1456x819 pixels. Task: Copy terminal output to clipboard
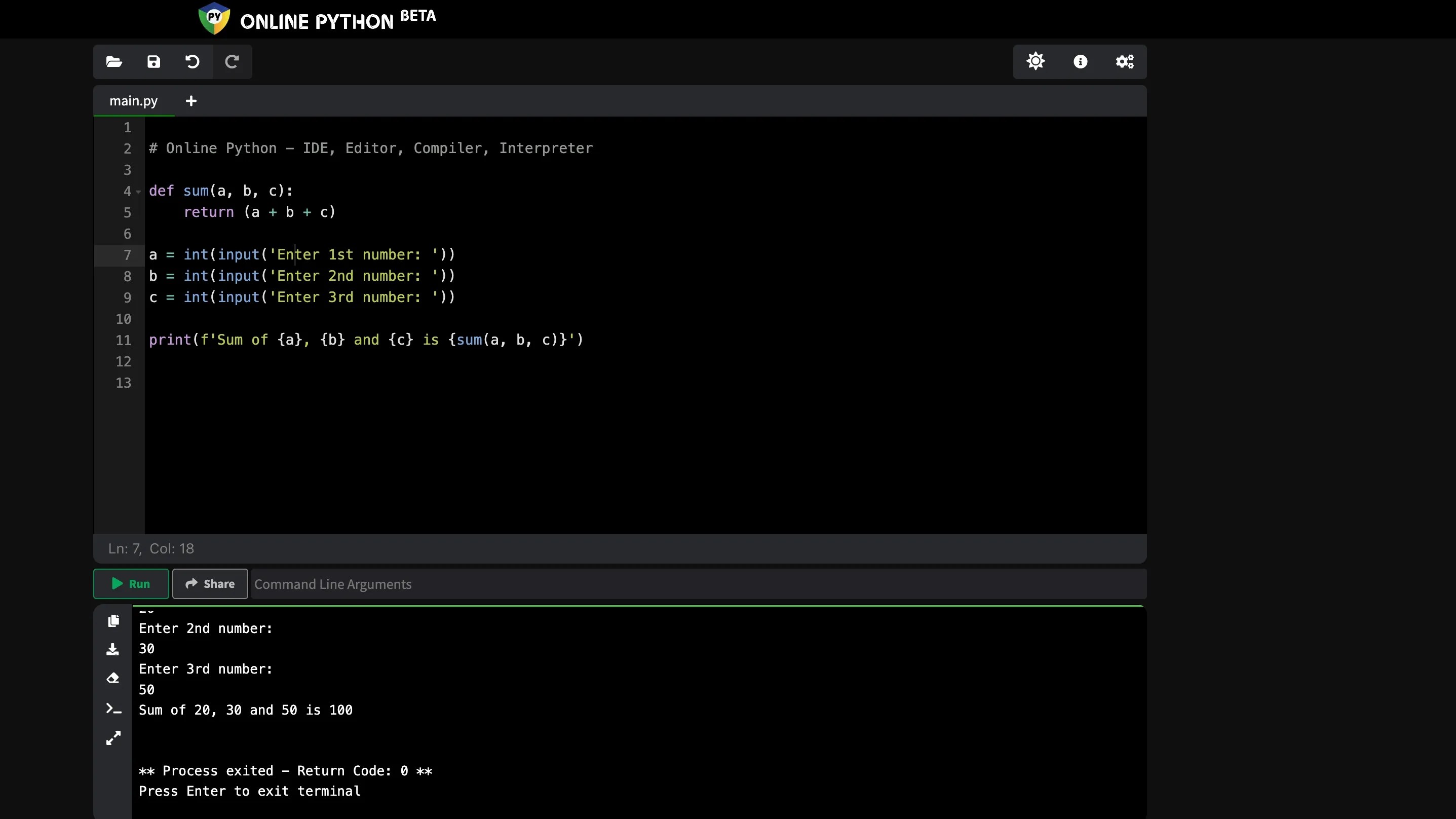[113, 621]
